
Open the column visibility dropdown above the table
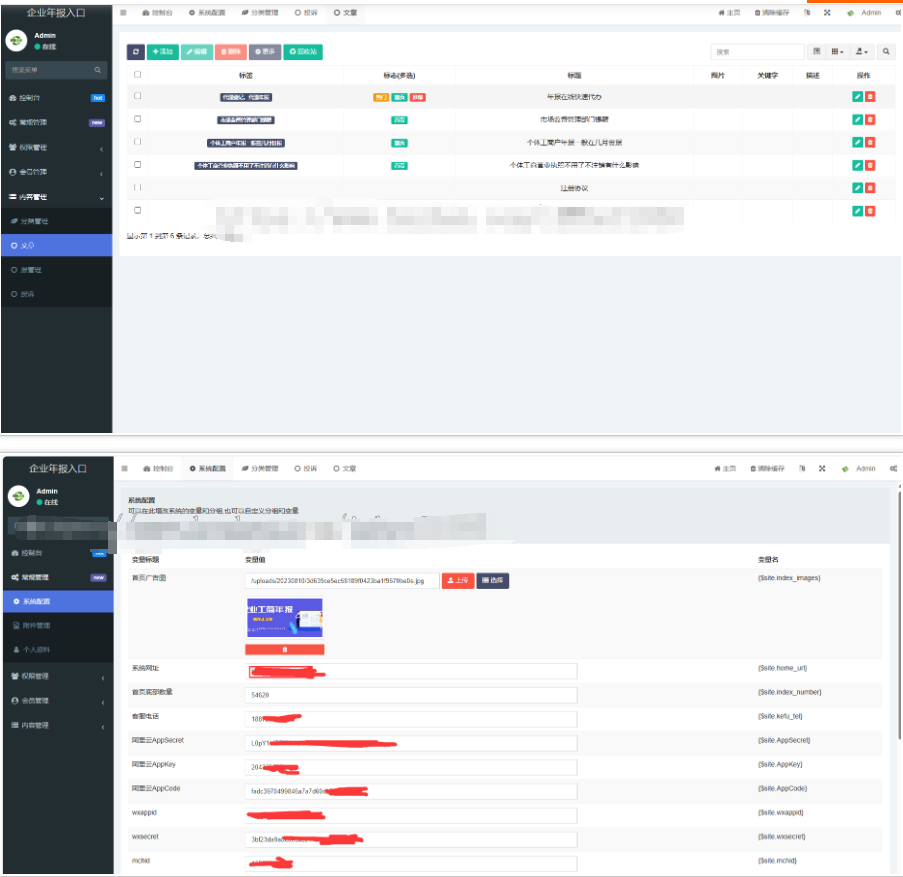click(838, 51)
